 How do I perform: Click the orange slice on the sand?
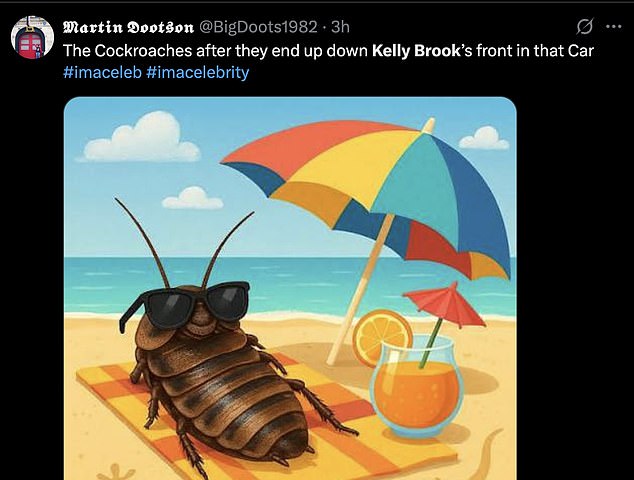[381, 337]
